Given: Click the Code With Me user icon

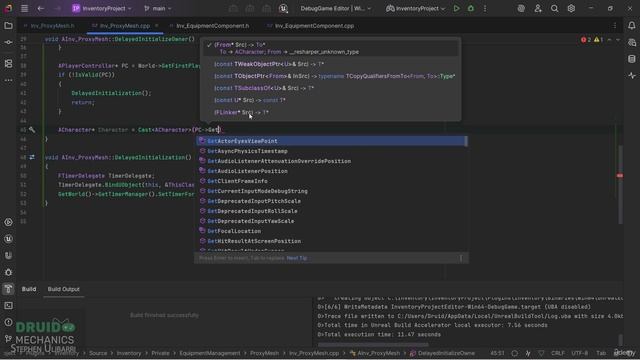Looking at the screenshot, I should pos(538,8).
